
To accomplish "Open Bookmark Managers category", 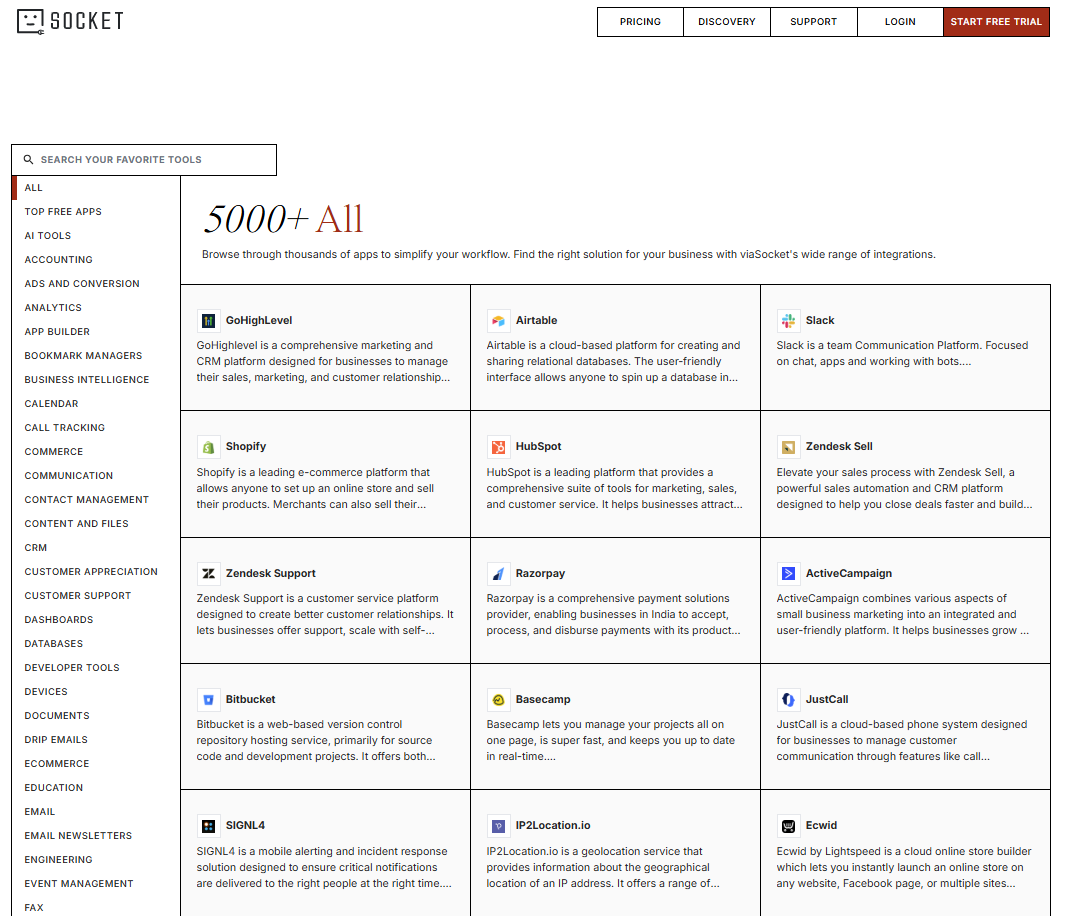I will pos(96,356).
